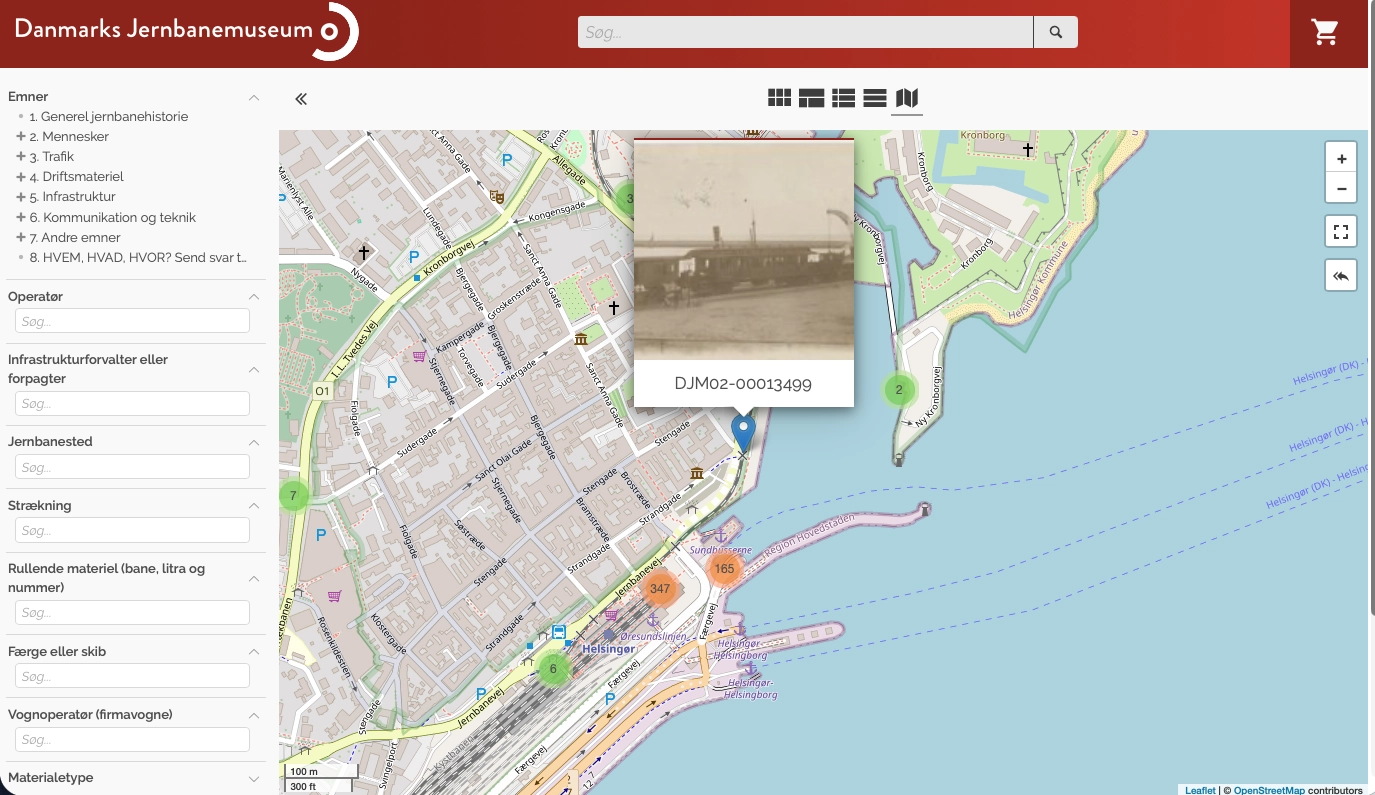This screenshot has width=1375, height=795.
Task: Zoom out of the map
Action: [x=1341, y=187]
